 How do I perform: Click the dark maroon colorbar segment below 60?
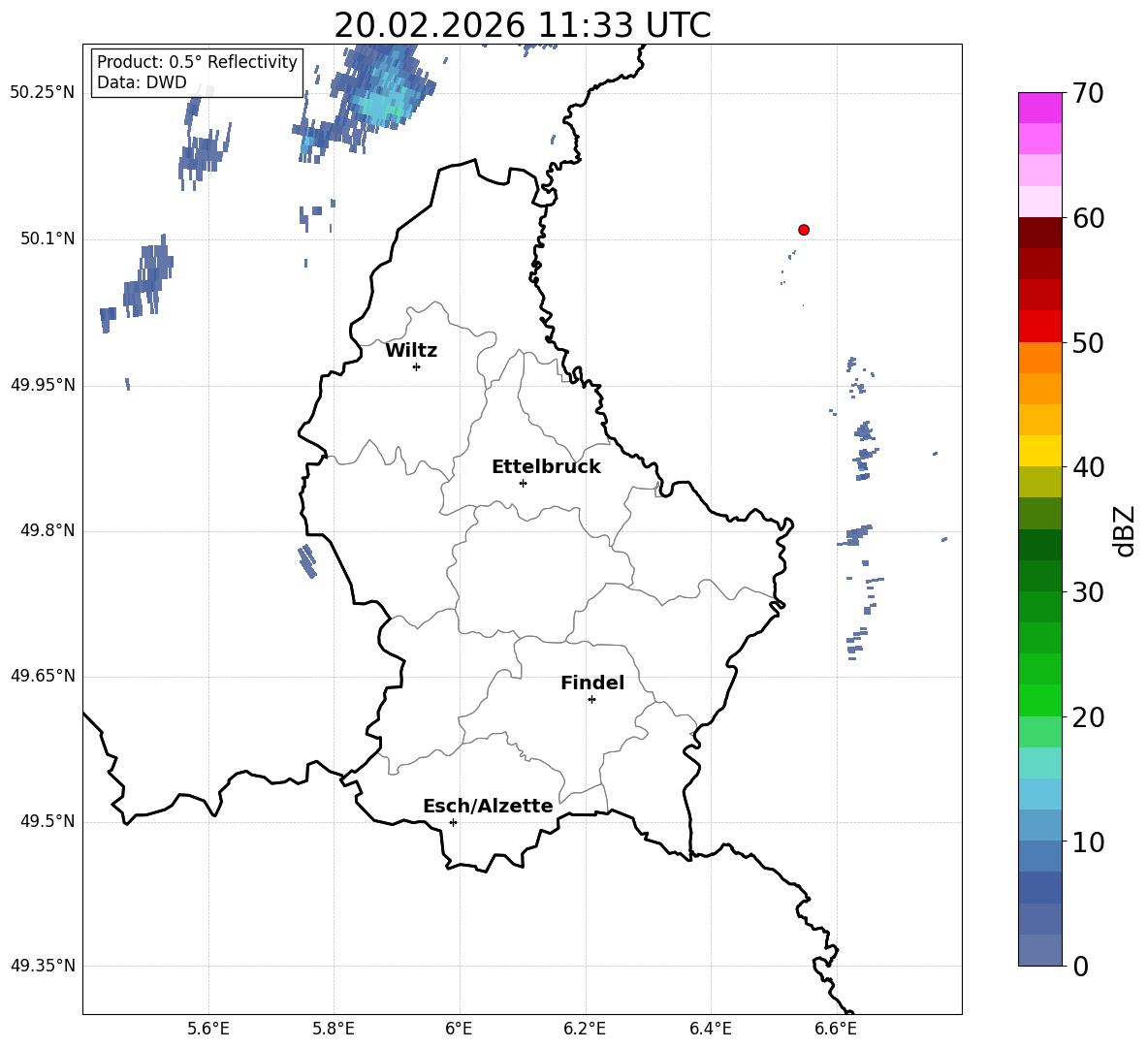point(1039,233)
